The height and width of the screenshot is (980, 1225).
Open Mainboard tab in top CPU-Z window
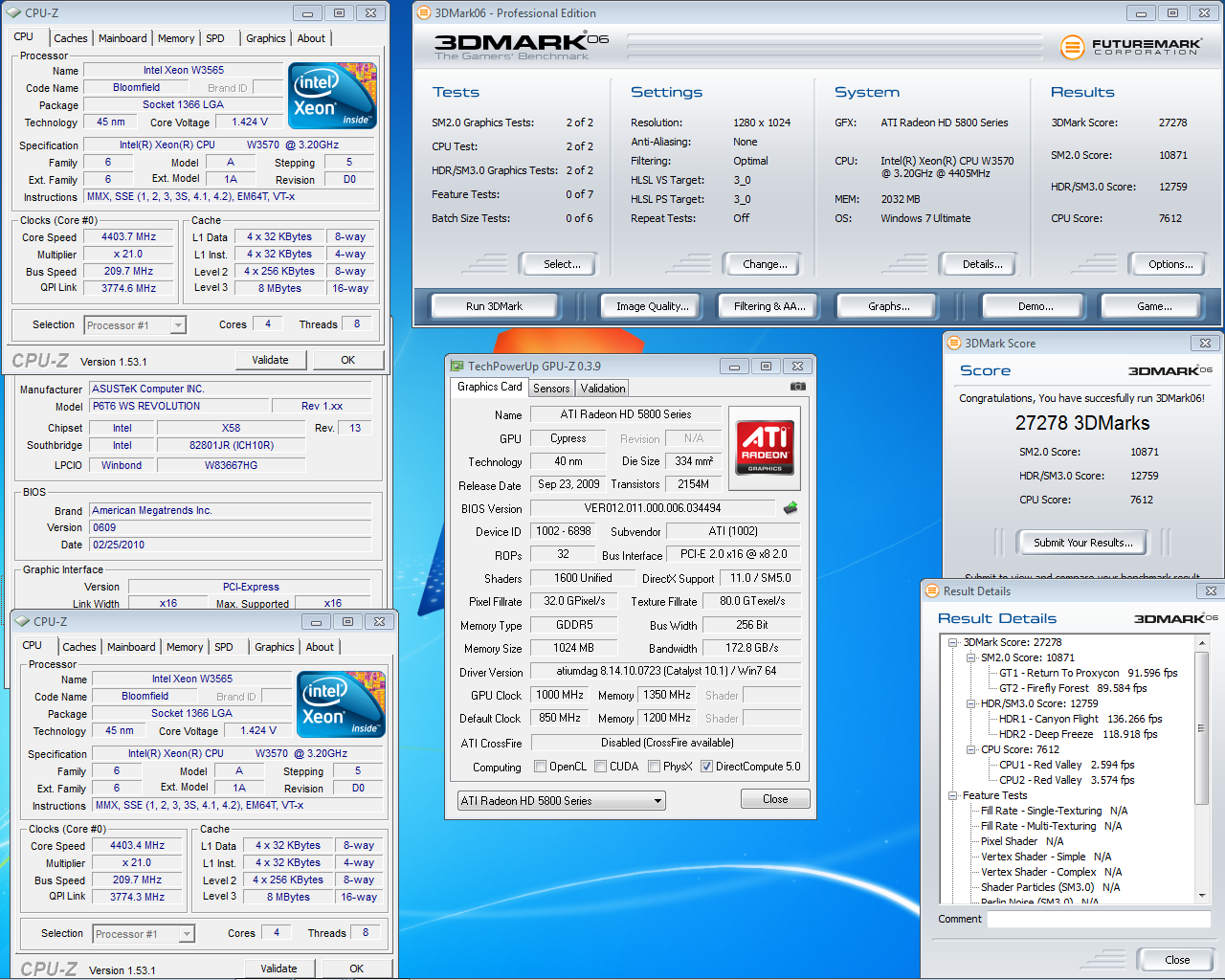click(x=122, y=38)
